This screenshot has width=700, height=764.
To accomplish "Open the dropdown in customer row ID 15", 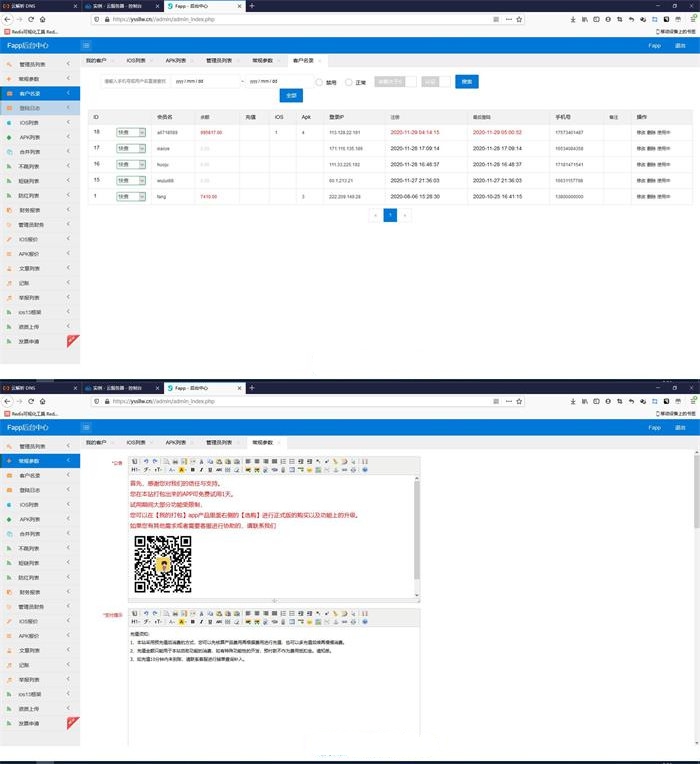I will 131,181.
